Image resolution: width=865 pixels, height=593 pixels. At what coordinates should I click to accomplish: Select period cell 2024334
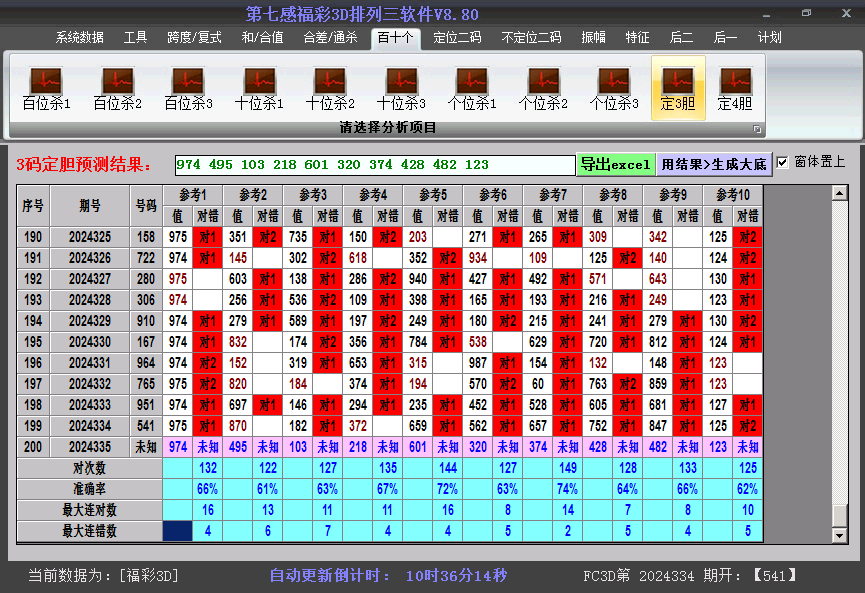[90, 426]
